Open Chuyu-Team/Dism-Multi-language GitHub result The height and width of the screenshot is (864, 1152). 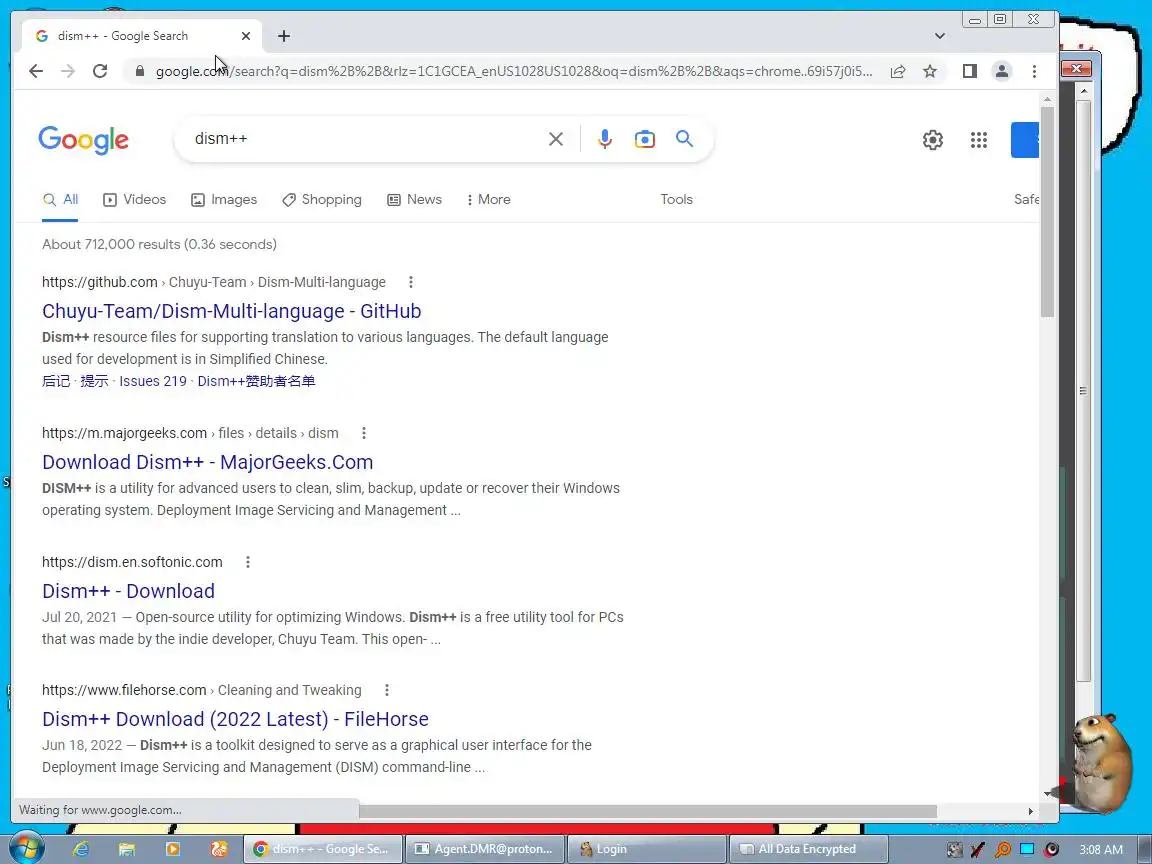[x=231, y=311]
